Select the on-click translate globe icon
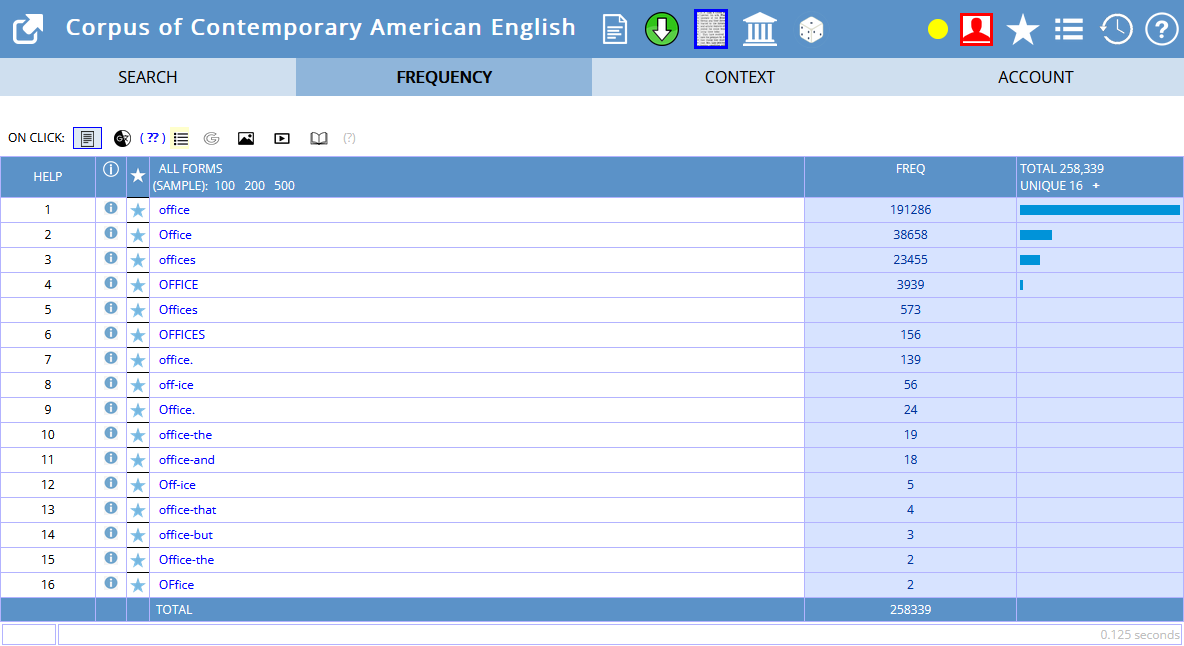Screen dimensions: 1184x646 coord(122,138)
